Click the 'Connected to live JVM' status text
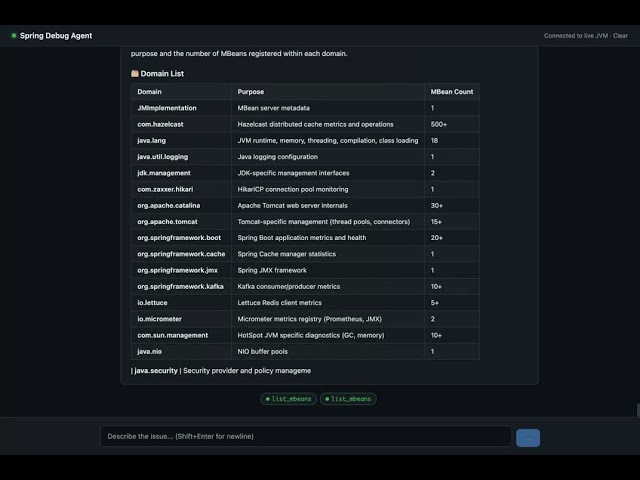Viewport: 640px width, 480px height. (576, 36)
